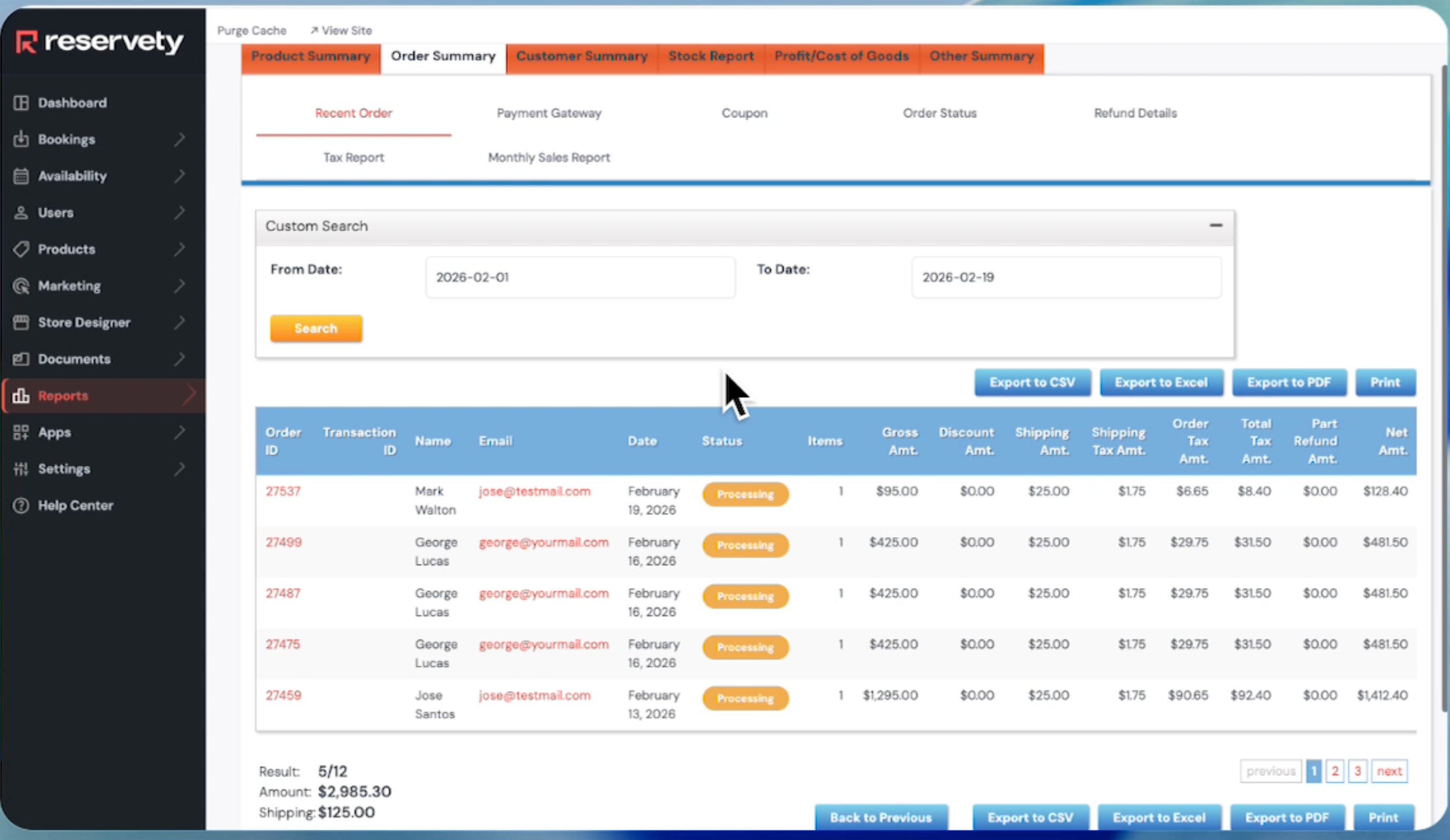
Task: Select the Availability calendar icon
Action: pyautogui.click(x=21, y=176)
